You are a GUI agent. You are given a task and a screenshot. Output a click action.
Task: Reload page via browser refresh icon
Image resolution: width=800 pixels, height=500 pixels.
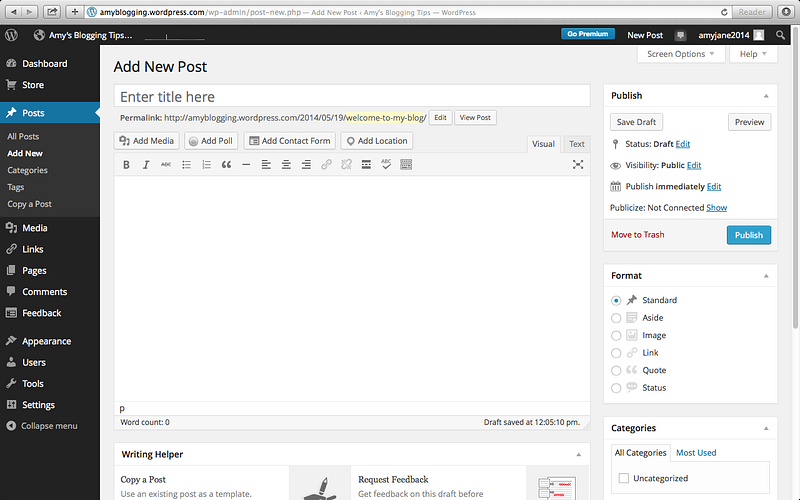723,12
